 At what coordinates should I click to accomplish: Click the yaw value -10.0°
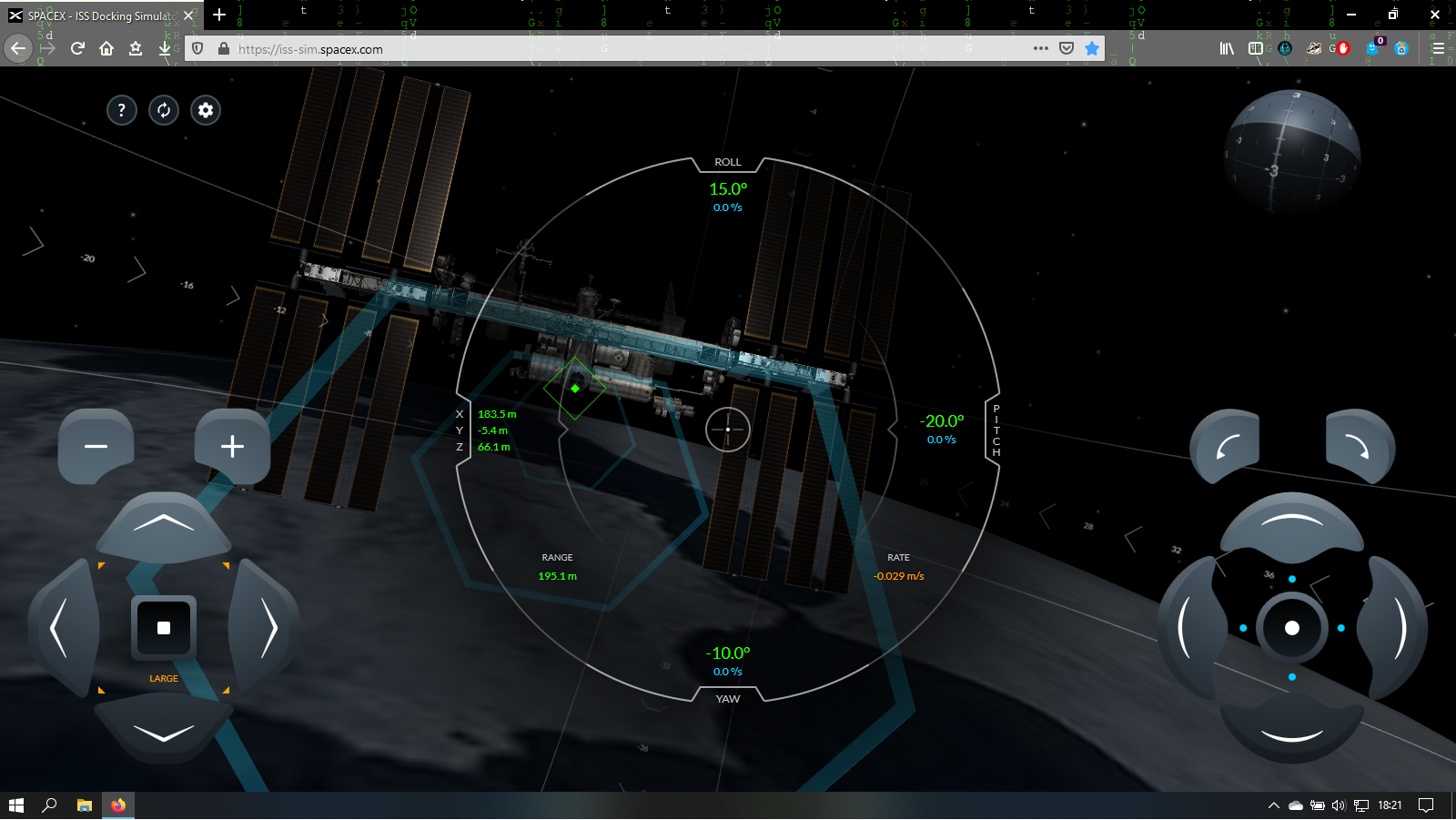[x=728, y=653]
